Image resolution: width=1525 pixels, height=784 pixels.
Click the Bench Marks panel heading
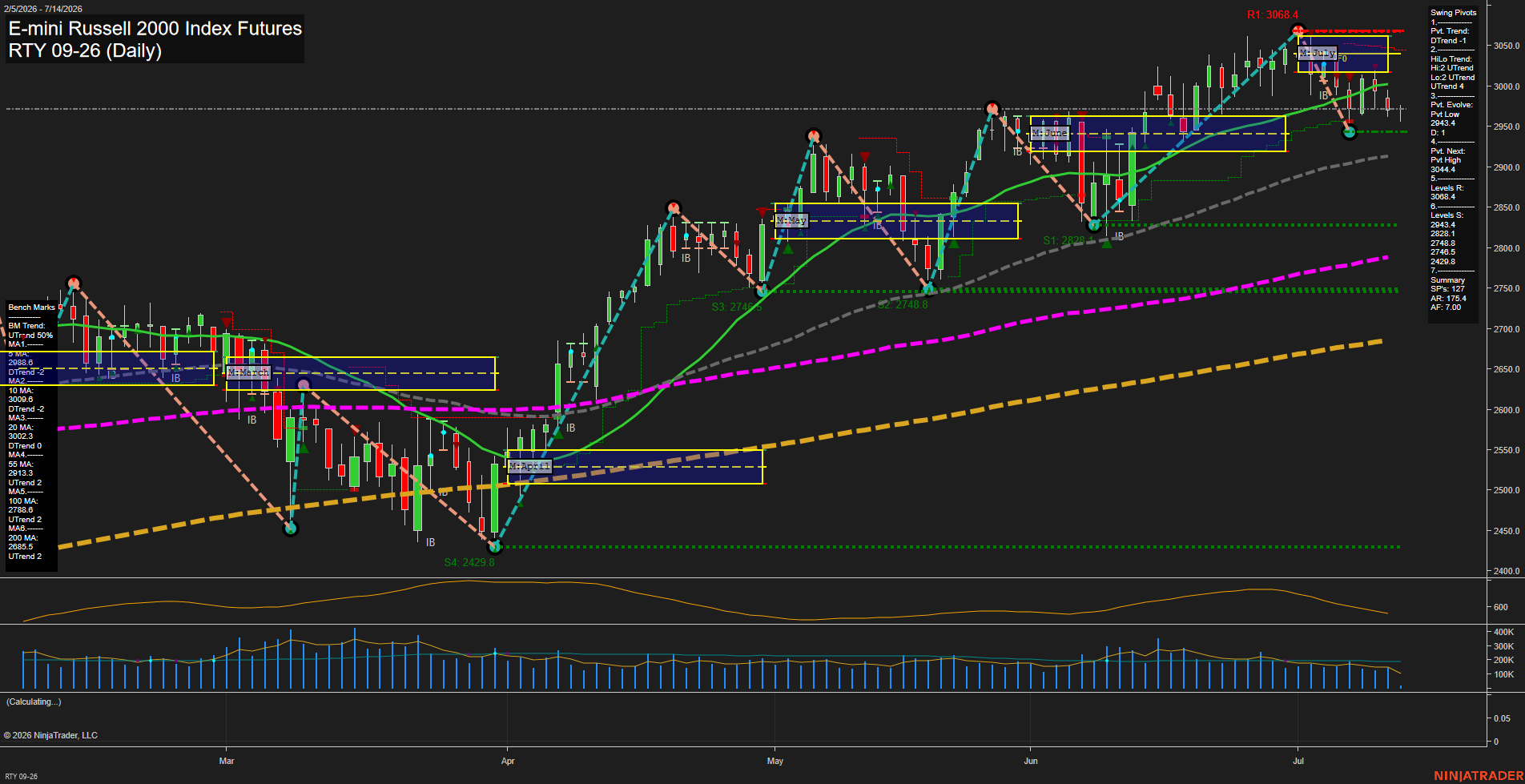click(32, 308)
